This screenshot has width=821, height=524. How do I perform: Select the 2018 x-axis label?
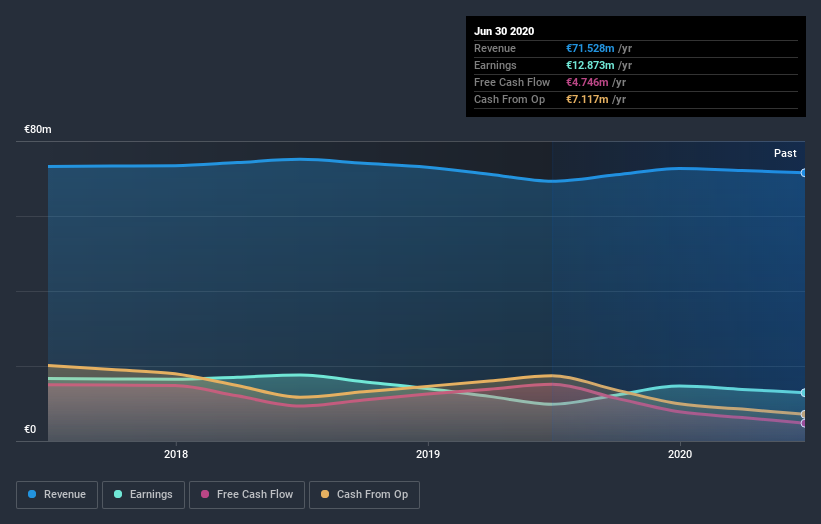pyautogui.click(x=176, y=454)
